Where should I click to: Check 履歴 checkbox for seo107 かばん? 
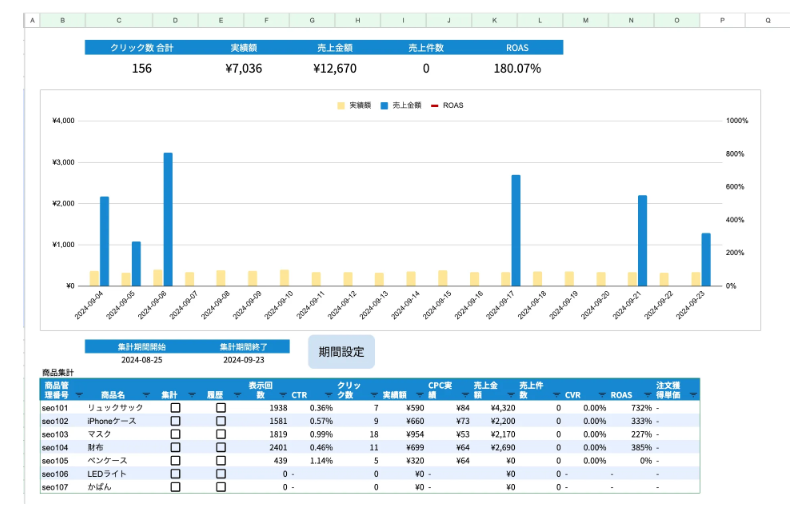pos(221,487)
